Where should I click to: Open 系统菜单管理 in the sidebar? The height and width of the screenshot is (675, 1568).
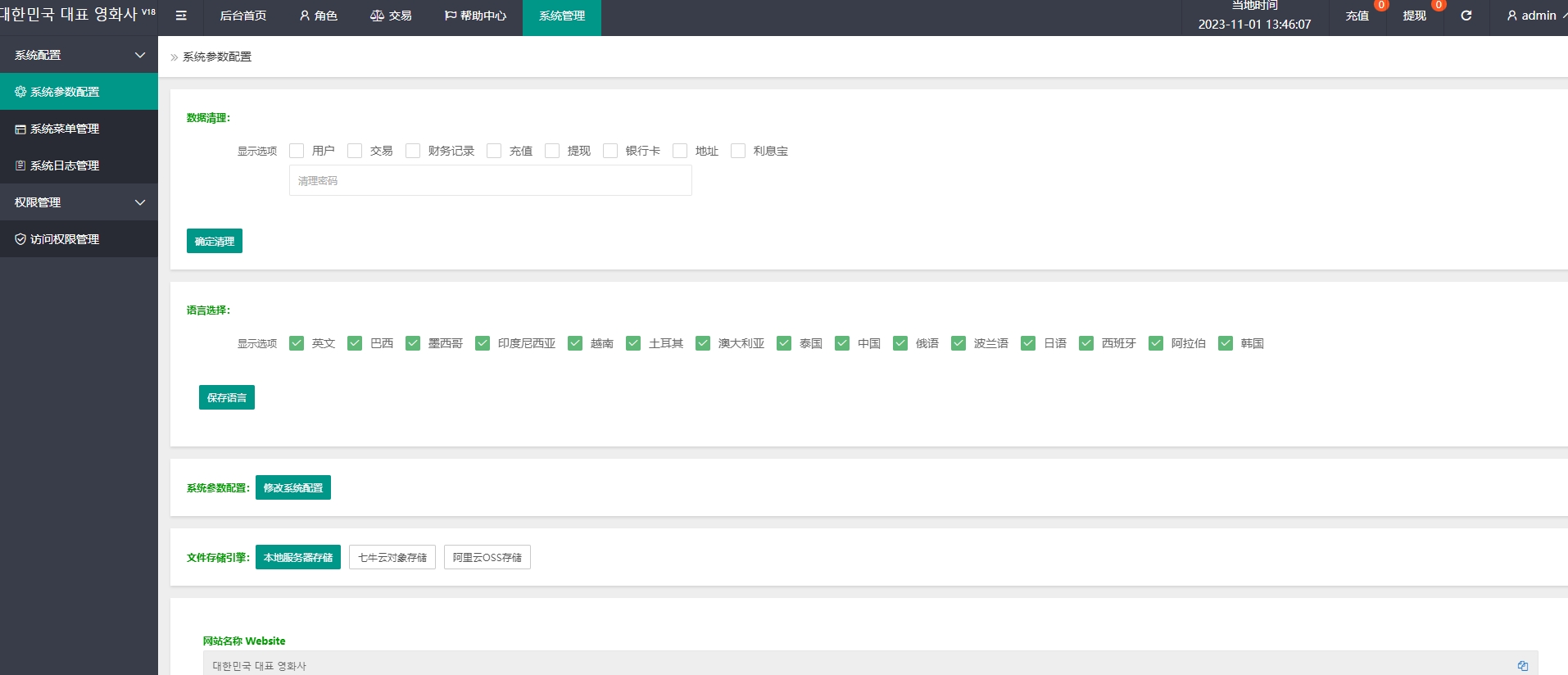(79, 129)
